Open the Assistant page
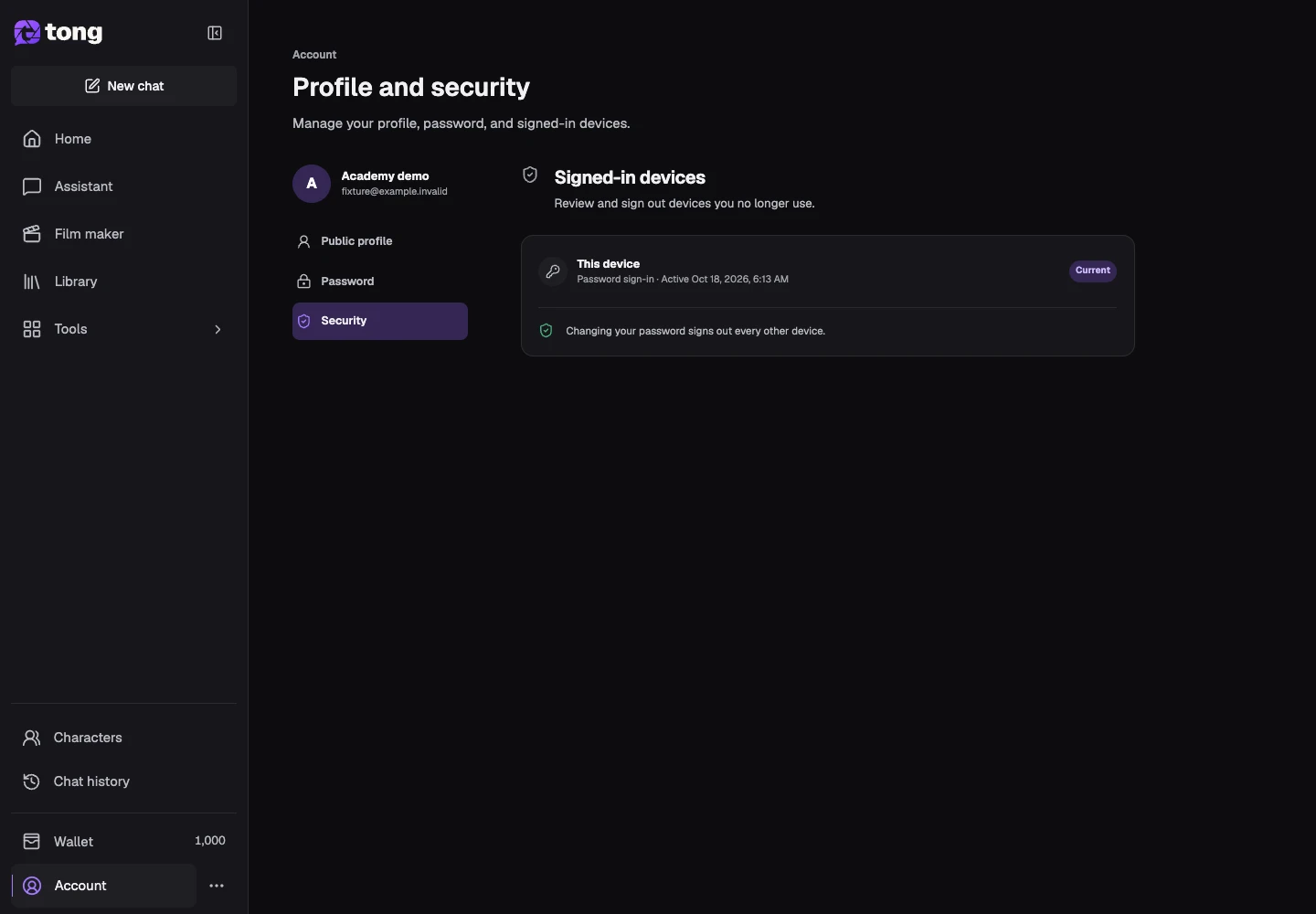1316x914 pixels. (x=123, y=186)
